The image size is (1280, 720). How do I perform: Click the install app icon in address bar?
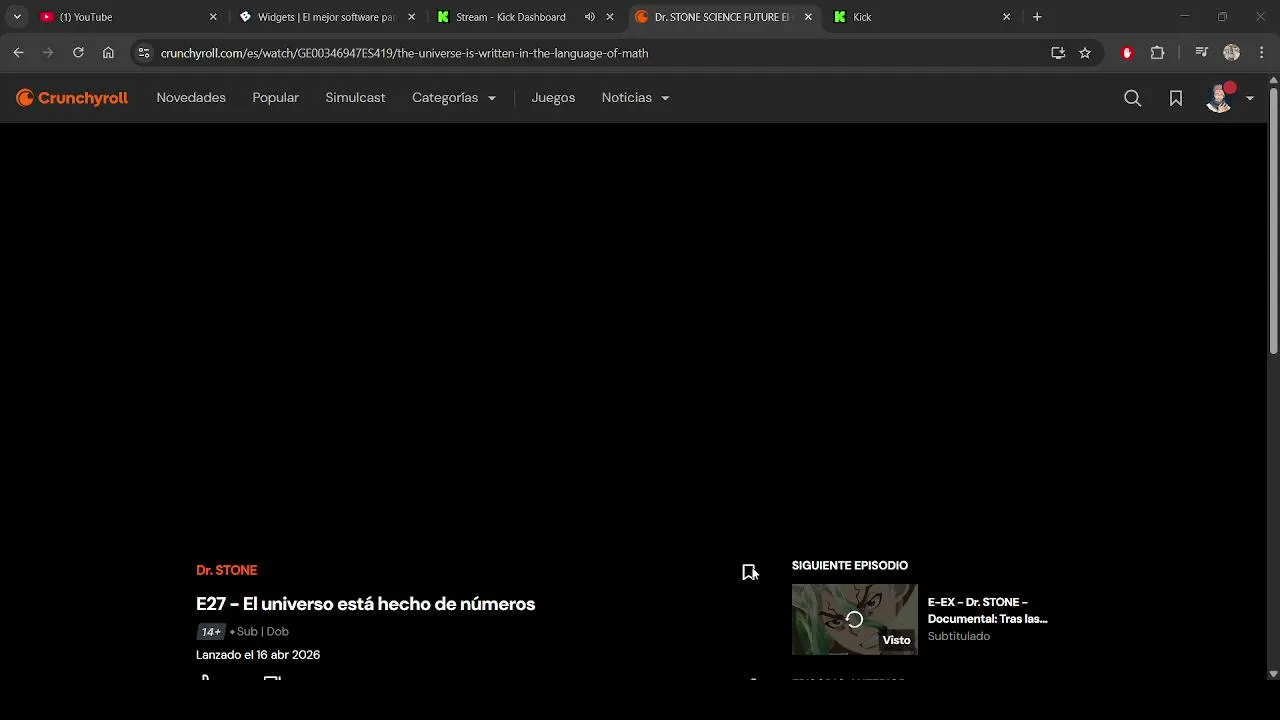(x=1058, y=53)
